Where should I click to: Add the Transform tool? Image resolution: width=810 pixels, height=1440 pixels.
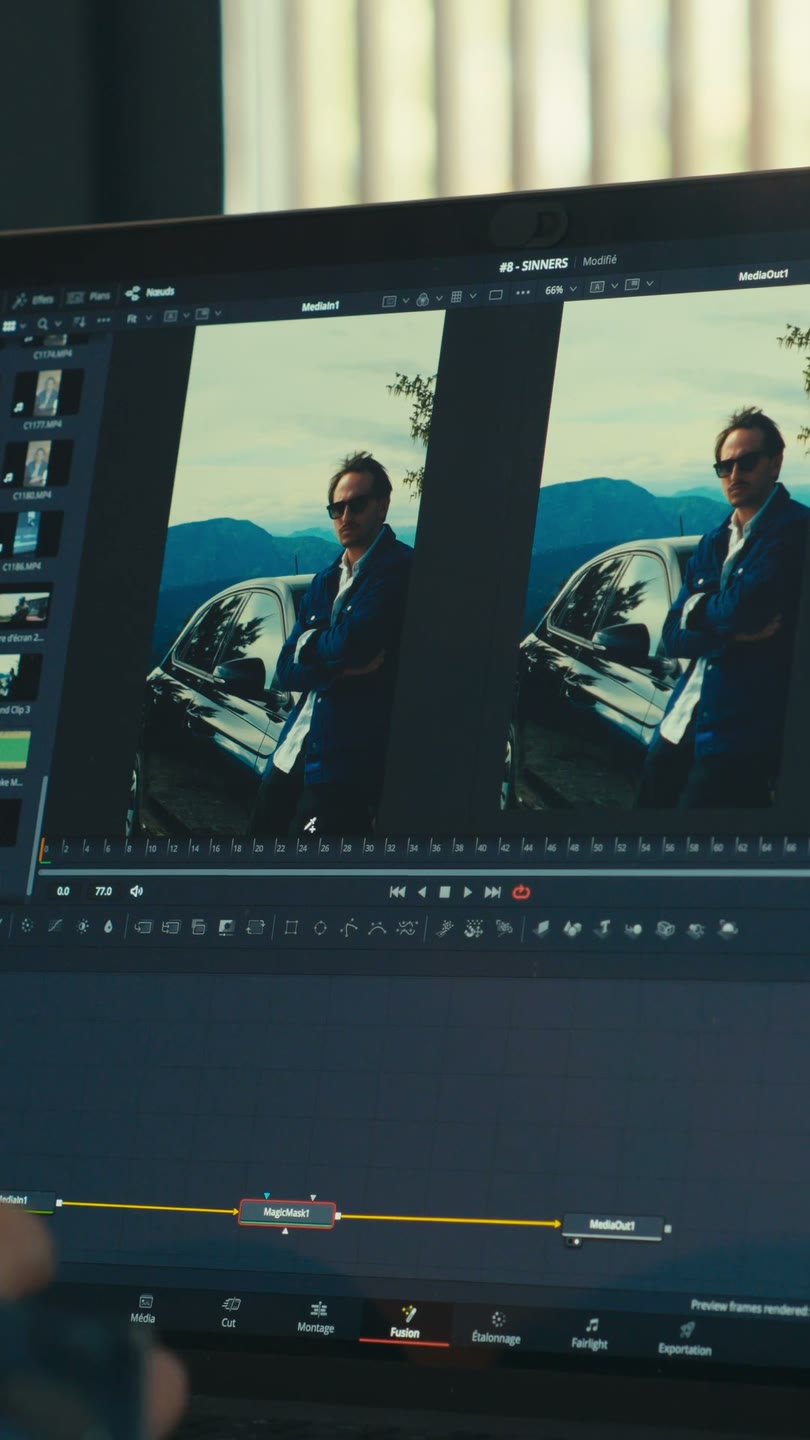(x=255, y=927)
